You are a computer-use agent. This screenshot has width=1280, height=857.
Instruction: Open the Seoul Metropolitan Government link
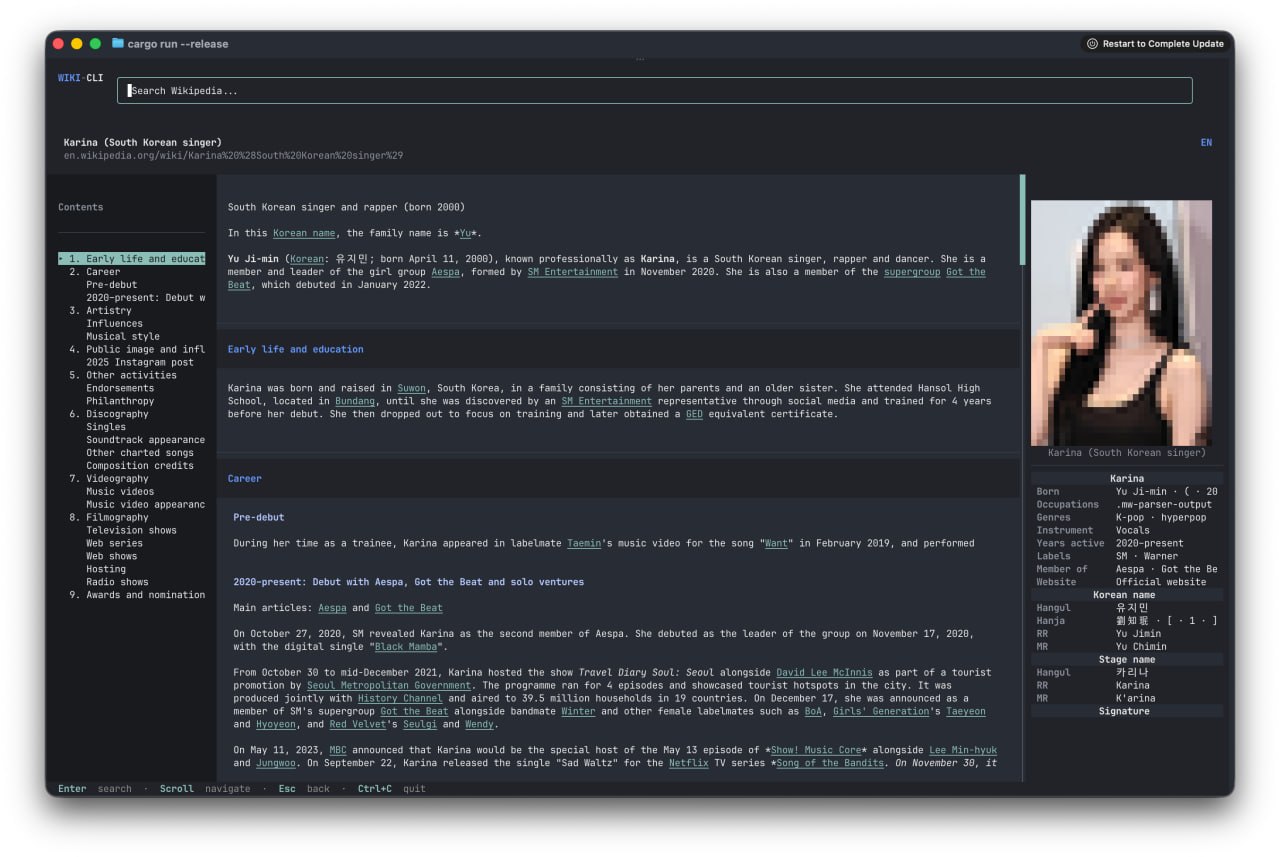(389, 686)
